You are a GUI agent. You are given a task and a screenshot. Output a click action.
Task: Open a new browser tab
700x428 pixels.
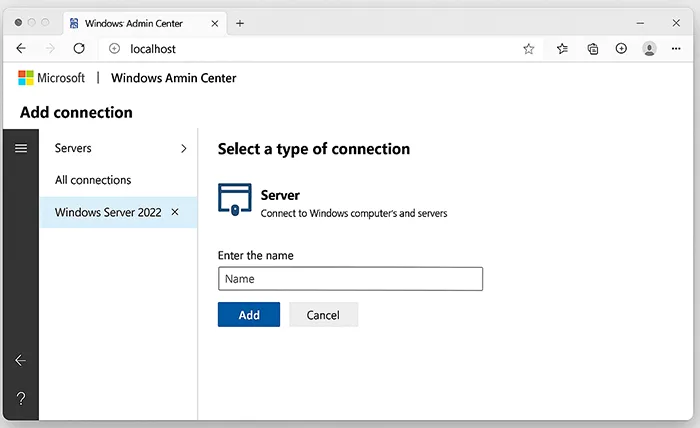(x=240, y=23)
